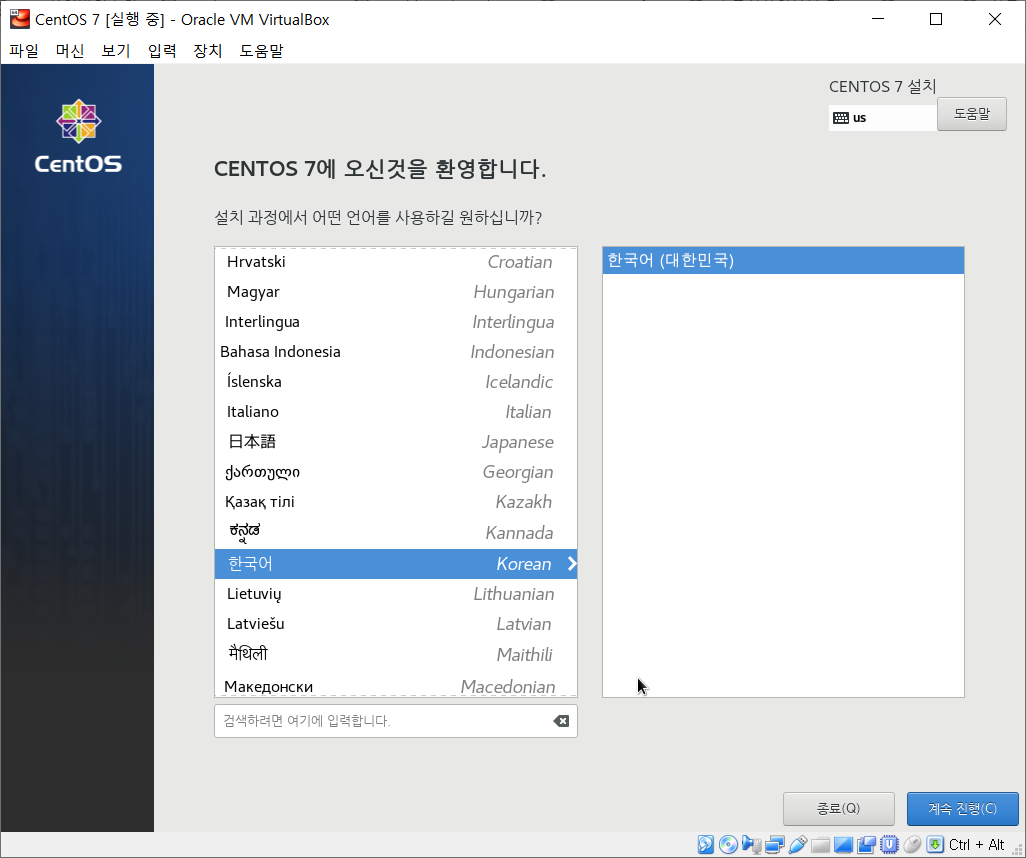Select Hrvatski Croatian language
The height and width of the screenshot is (858, 1026).
[x=396, y=262]
